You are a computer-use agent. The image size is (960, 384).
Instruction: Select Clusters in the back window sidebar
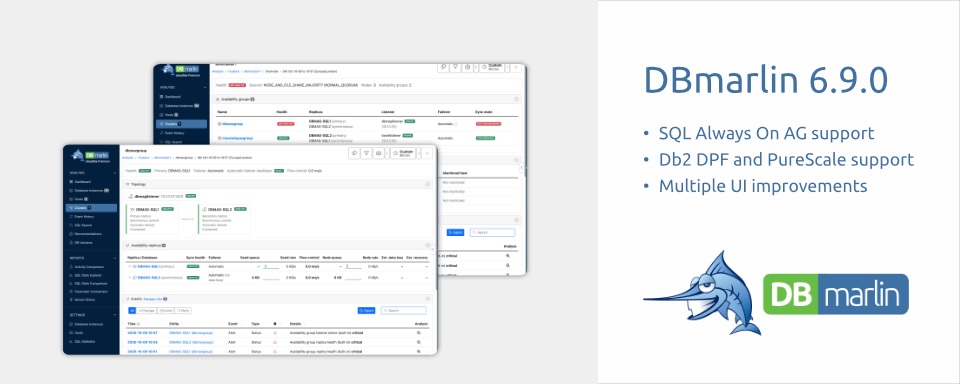tap(181, 124)
